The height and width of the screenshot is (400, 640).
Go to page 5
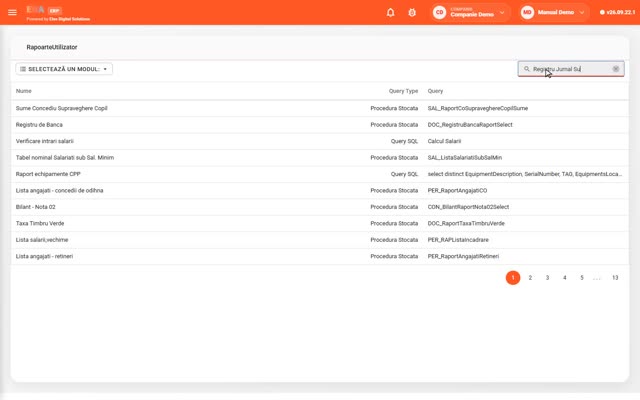[582, 278]
